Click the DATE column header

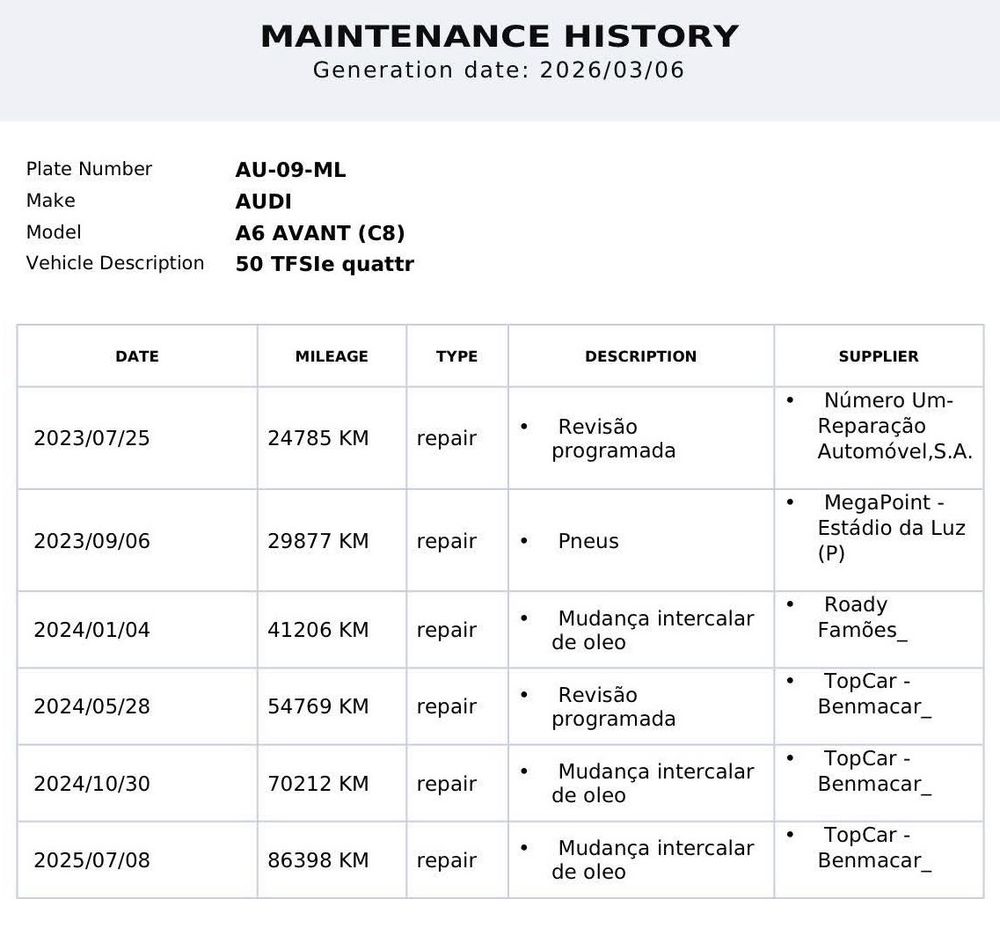coord(137,356)
